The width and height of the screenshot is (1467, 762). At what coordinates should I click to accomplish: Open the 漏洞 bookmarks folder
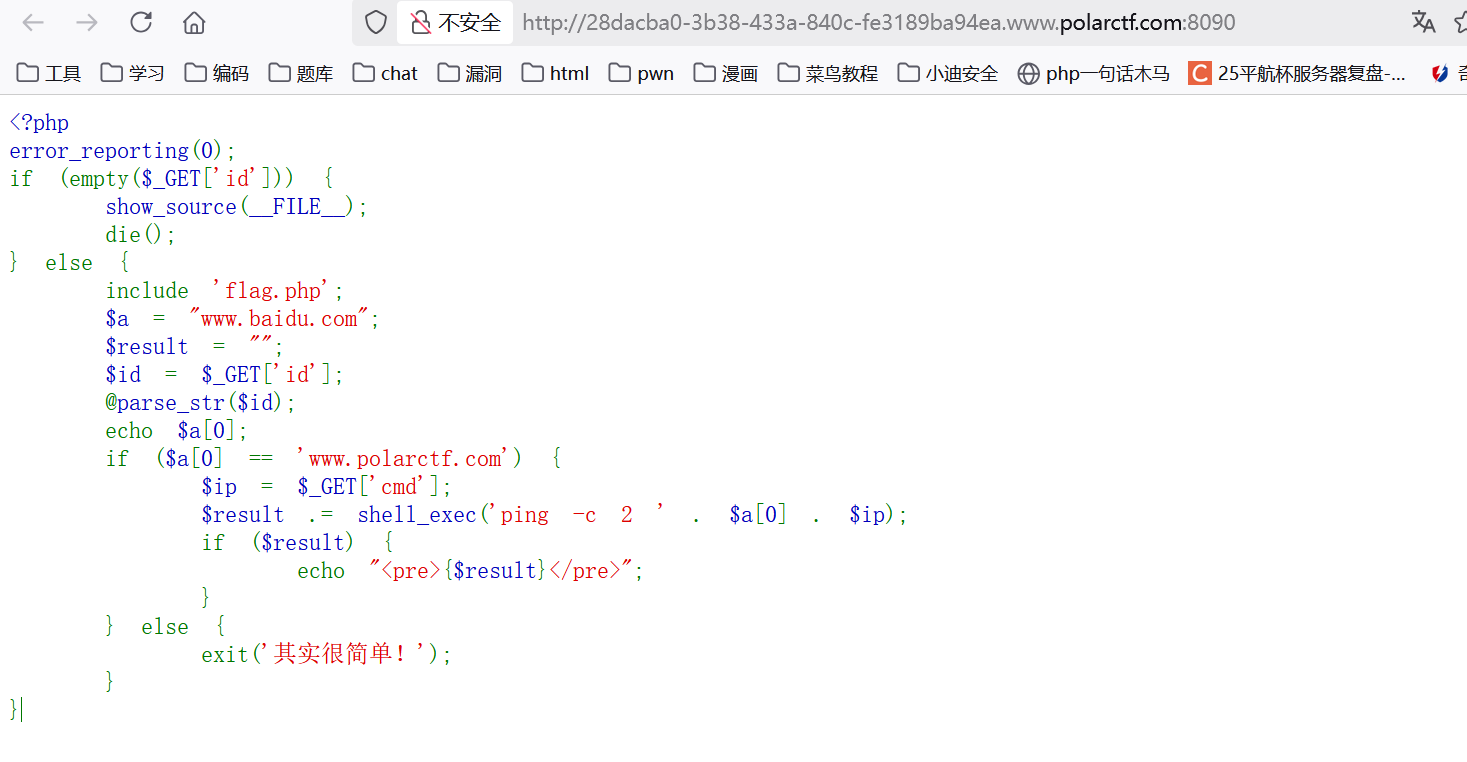470,73
